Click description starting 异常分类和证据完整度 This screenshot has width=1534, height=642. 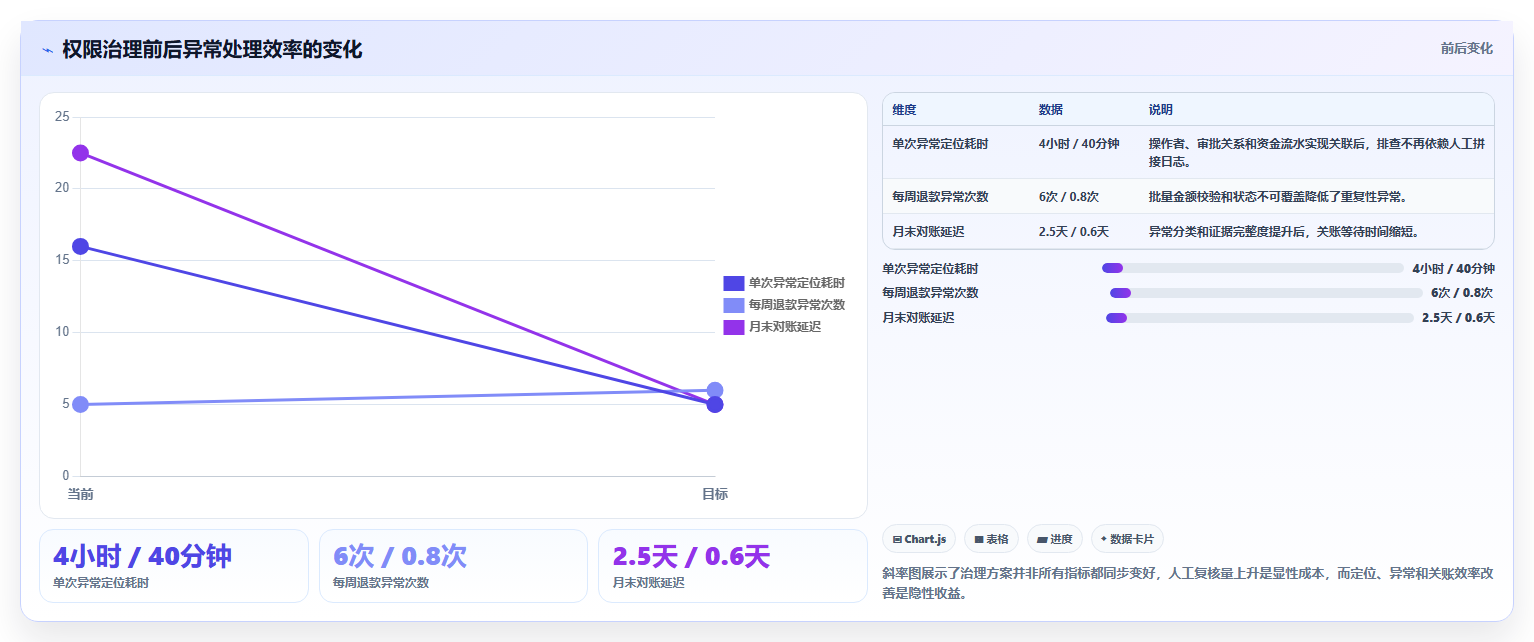(1285, 231)
